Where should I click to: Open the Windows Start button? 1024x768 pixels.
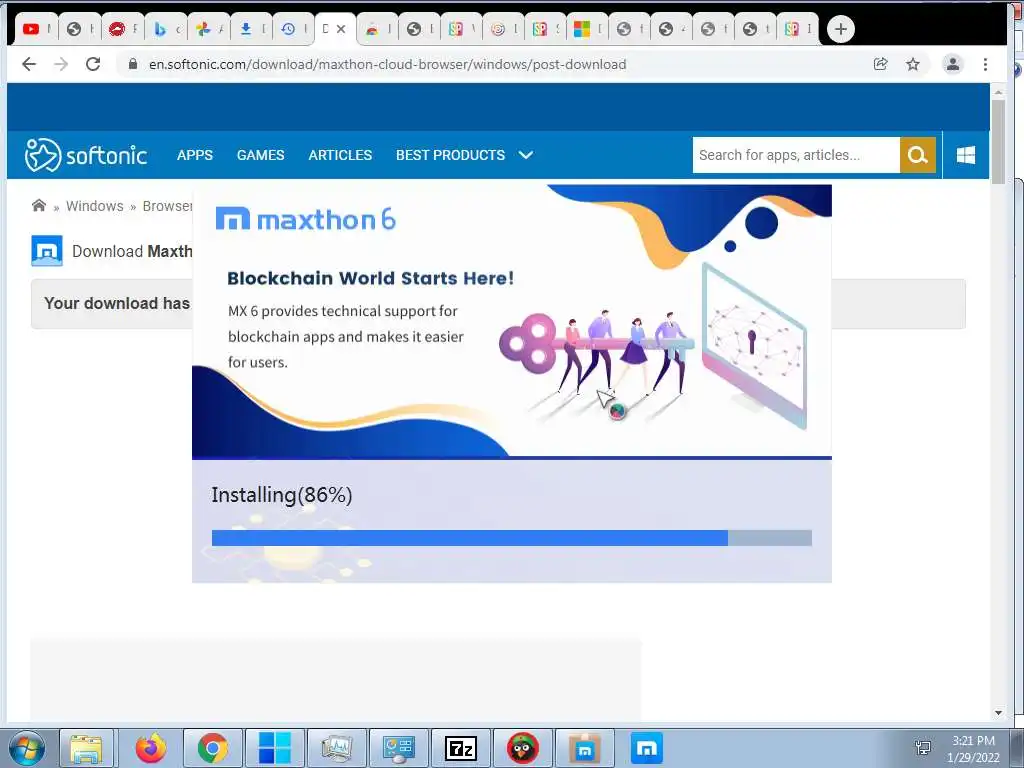click(x=26, y=748)
